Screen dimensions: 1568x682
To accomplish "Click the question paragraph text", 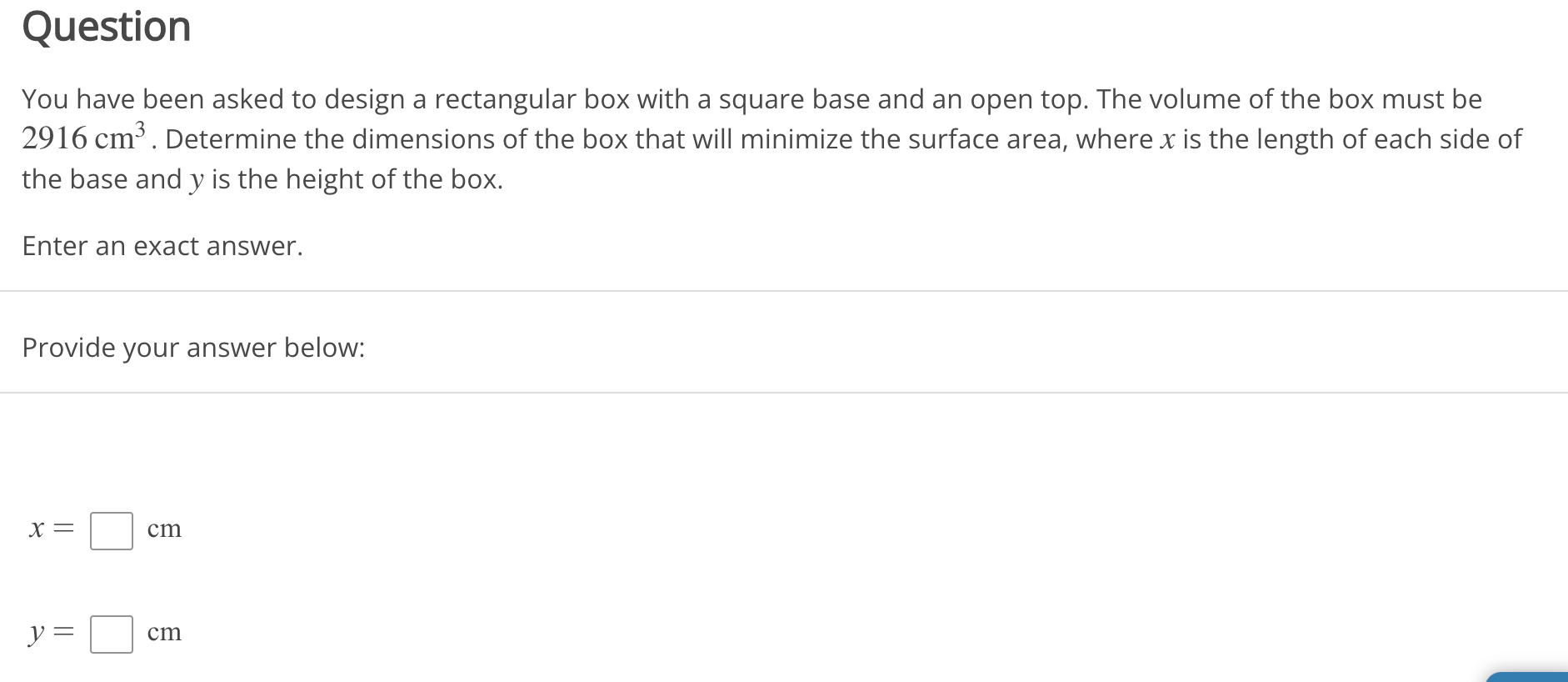I will (x=750, y=138).
